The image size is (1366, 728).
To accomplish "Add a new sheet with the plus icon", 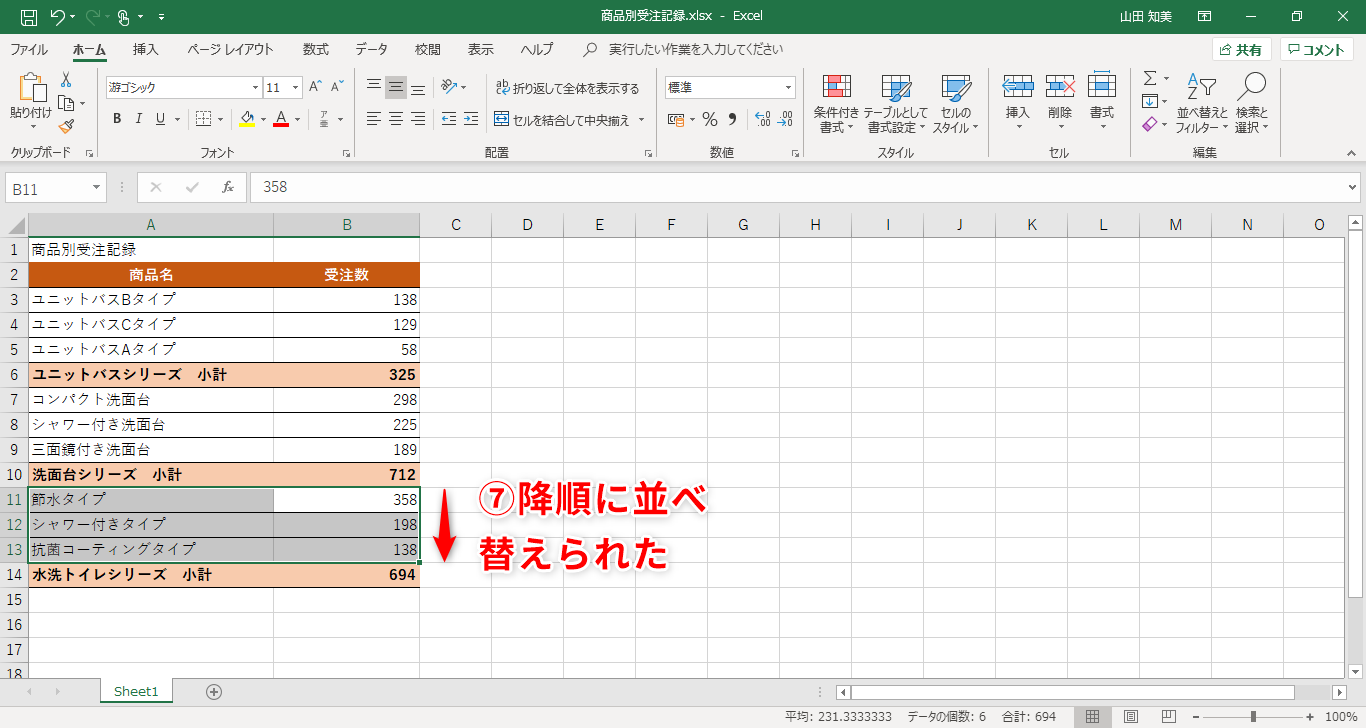I will [213, 691].
